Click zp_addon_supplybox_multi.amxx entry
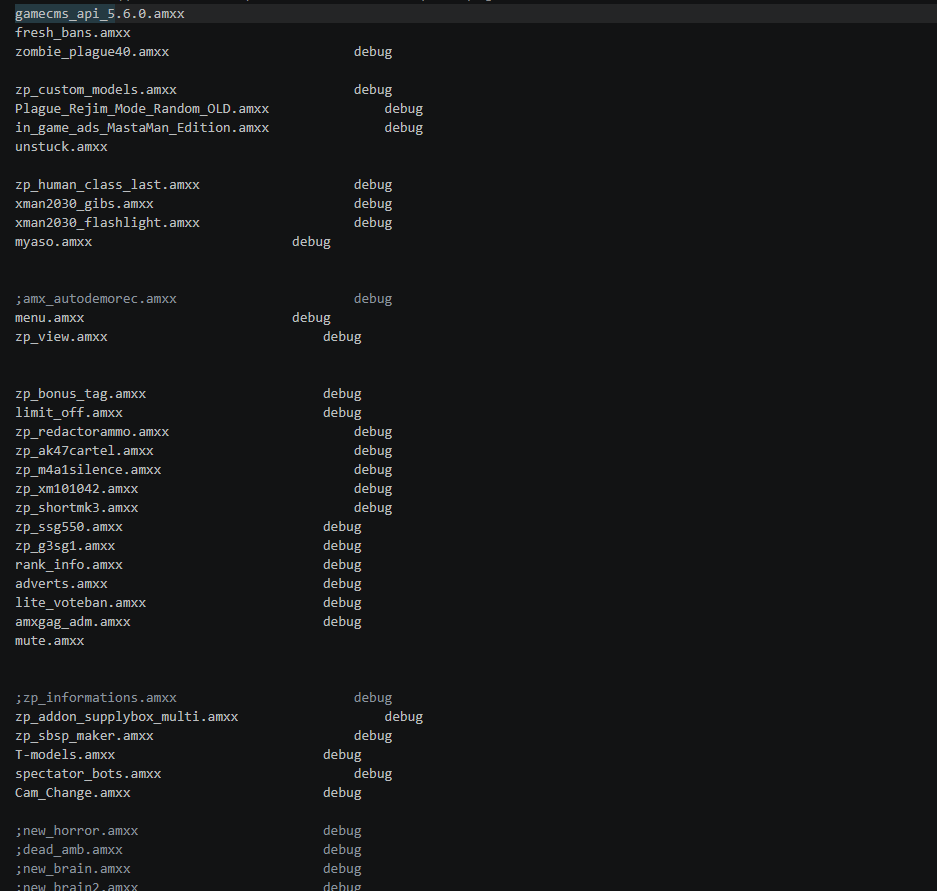Viewport: 937px width, 891px height. pos(127,717)
